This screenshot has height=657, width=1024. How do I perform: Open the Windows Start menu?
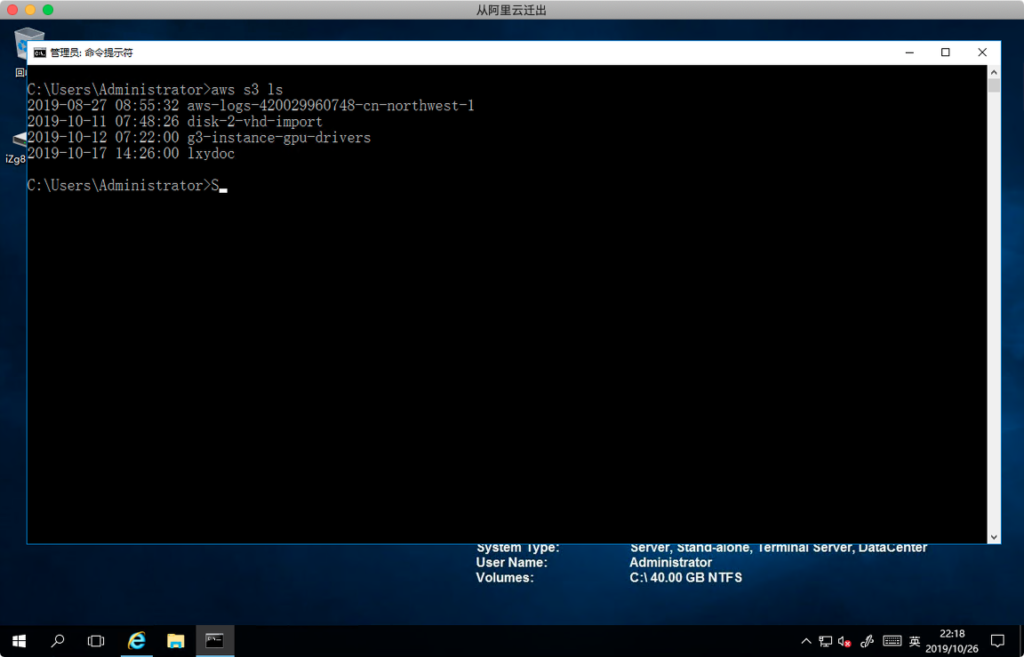pos(19,640)
